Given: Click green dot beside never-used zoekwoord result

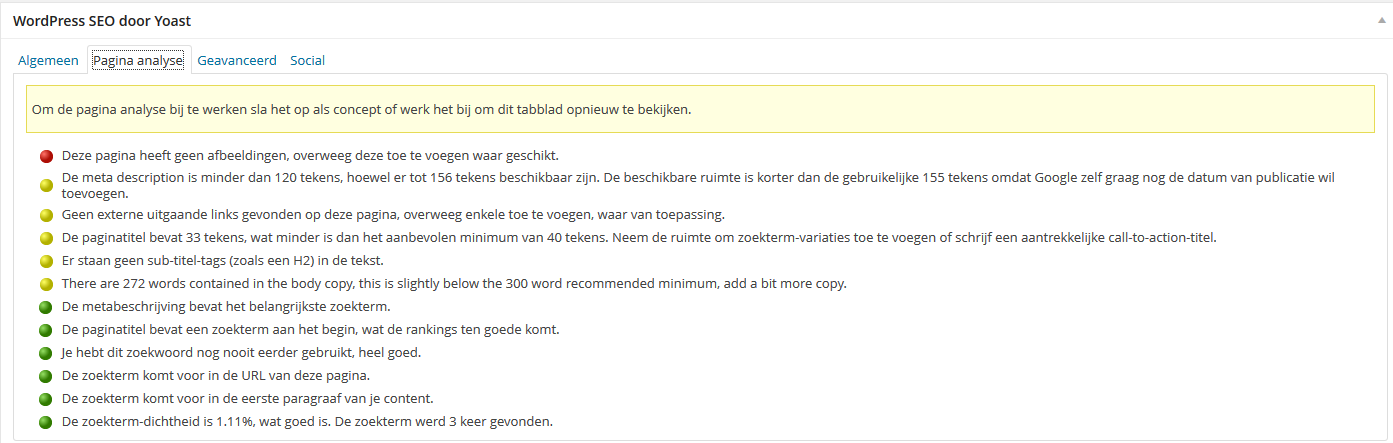Looking at the screenshot, I should pos(46,353).
